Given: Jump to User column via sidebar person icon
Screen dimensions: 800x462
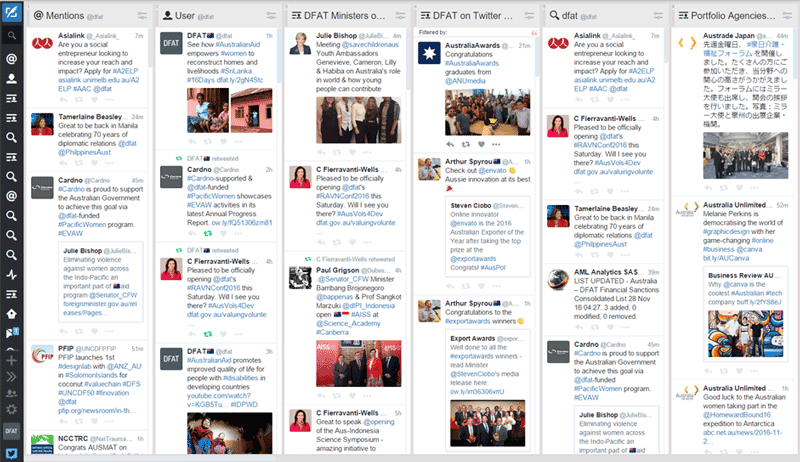Looking at the screenshot, I should [x=11, y=79].
